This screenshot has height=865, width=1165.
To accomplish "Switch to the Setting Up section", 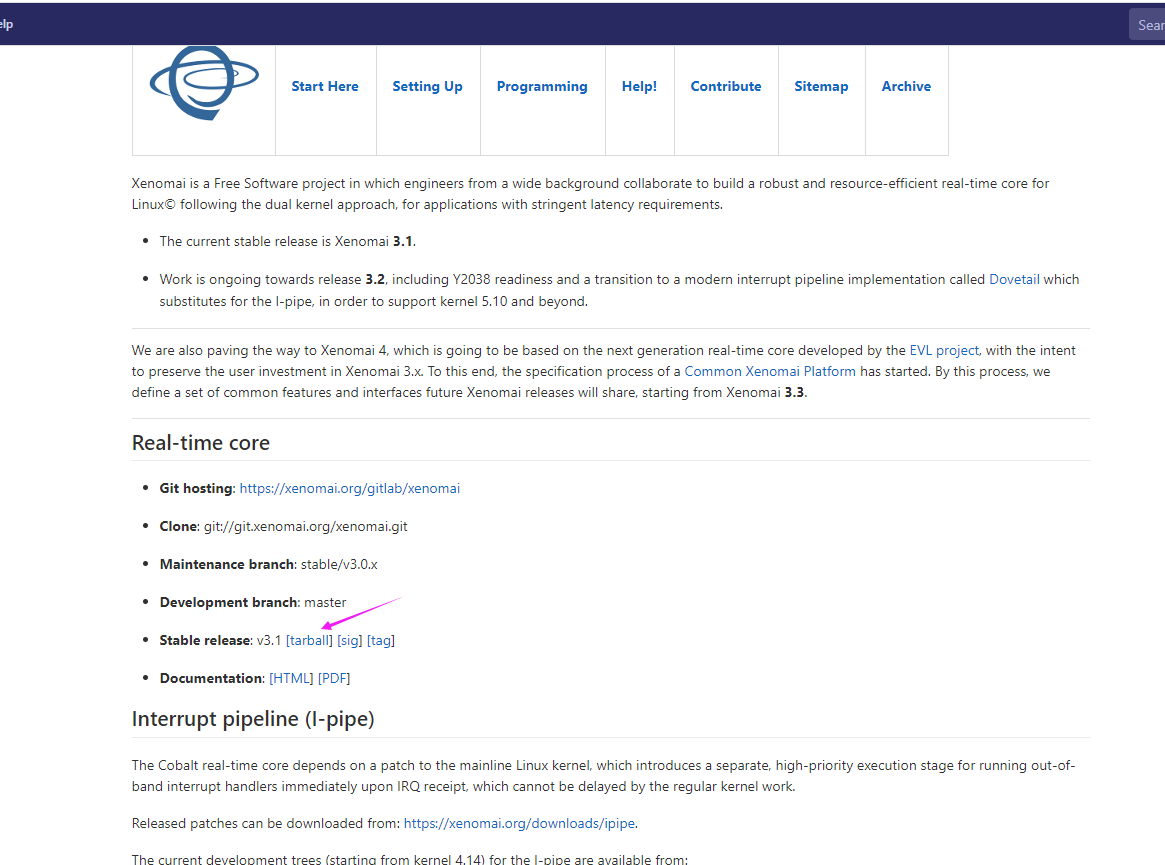I will 427,86.
